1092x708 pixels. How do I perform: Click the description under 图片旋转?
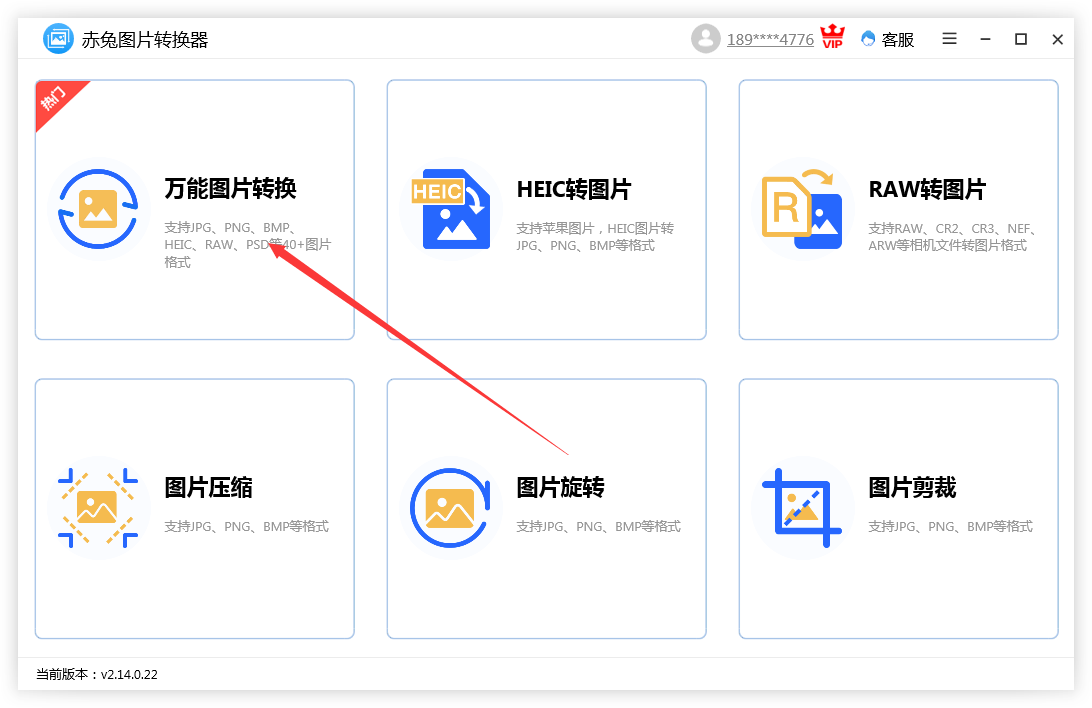tap(598, 526)
